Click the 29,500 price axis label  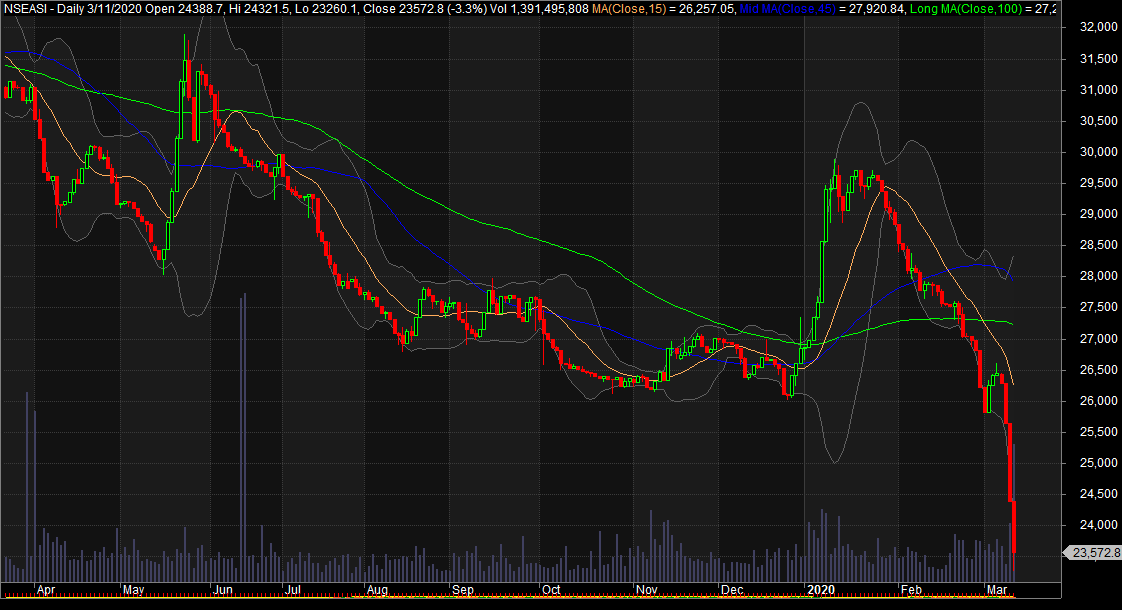click(1098, 183)
